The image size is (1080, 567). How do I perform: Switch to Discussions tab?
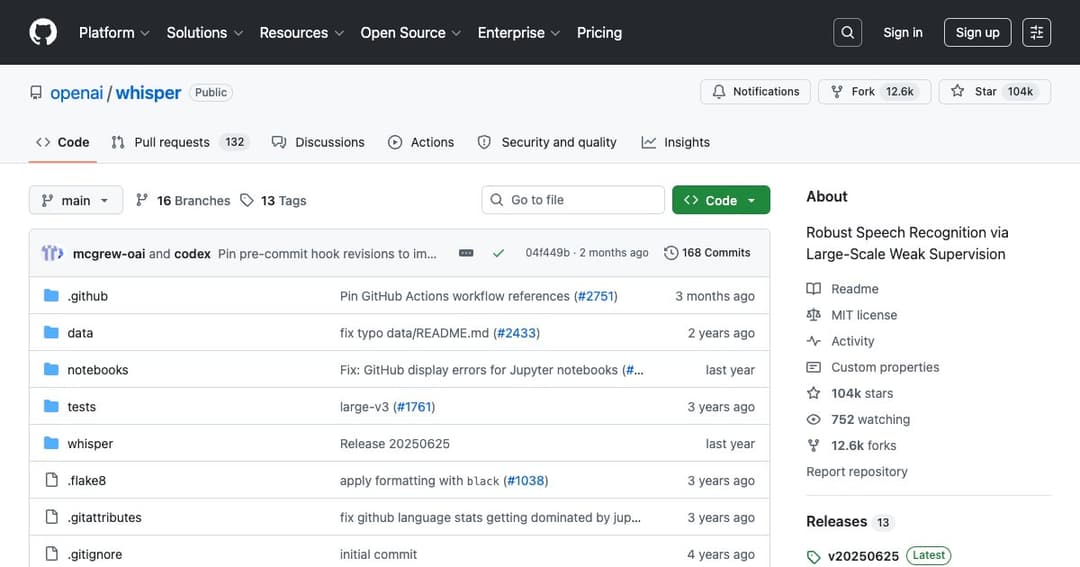318,142
